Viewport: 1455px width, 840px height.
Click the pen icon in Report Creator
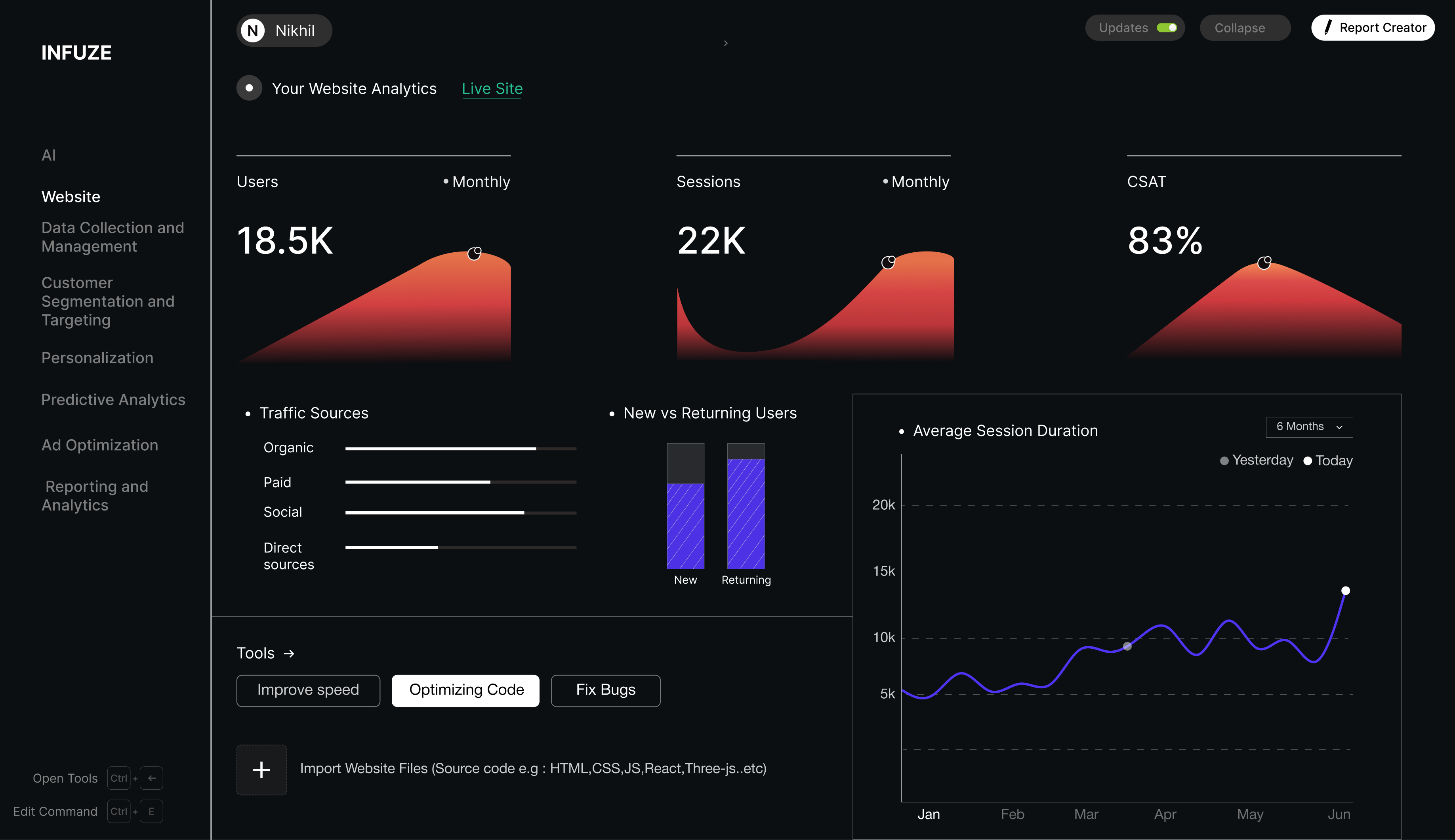(x=1328, y=27)
